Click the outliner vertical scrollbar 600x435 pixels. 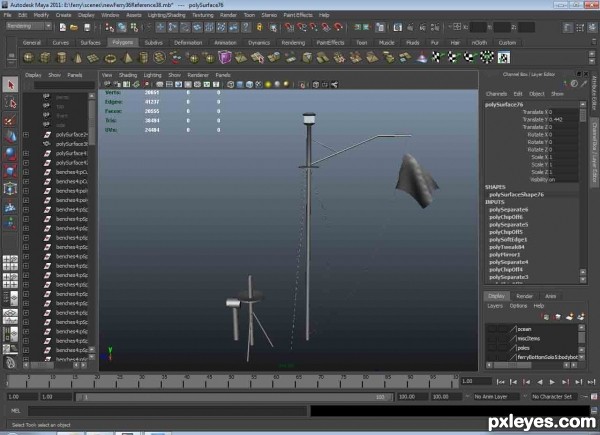coord(92,121)
